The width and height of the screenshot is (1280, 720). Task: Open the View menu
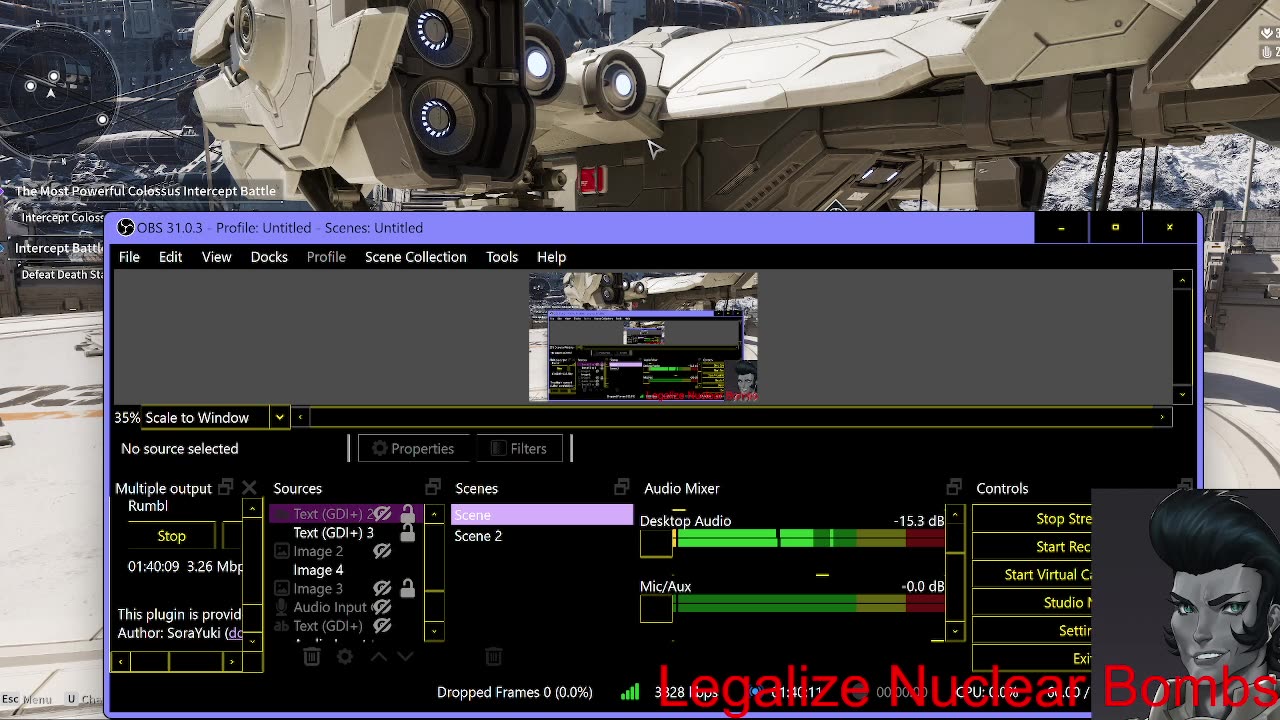click(216, 257)
